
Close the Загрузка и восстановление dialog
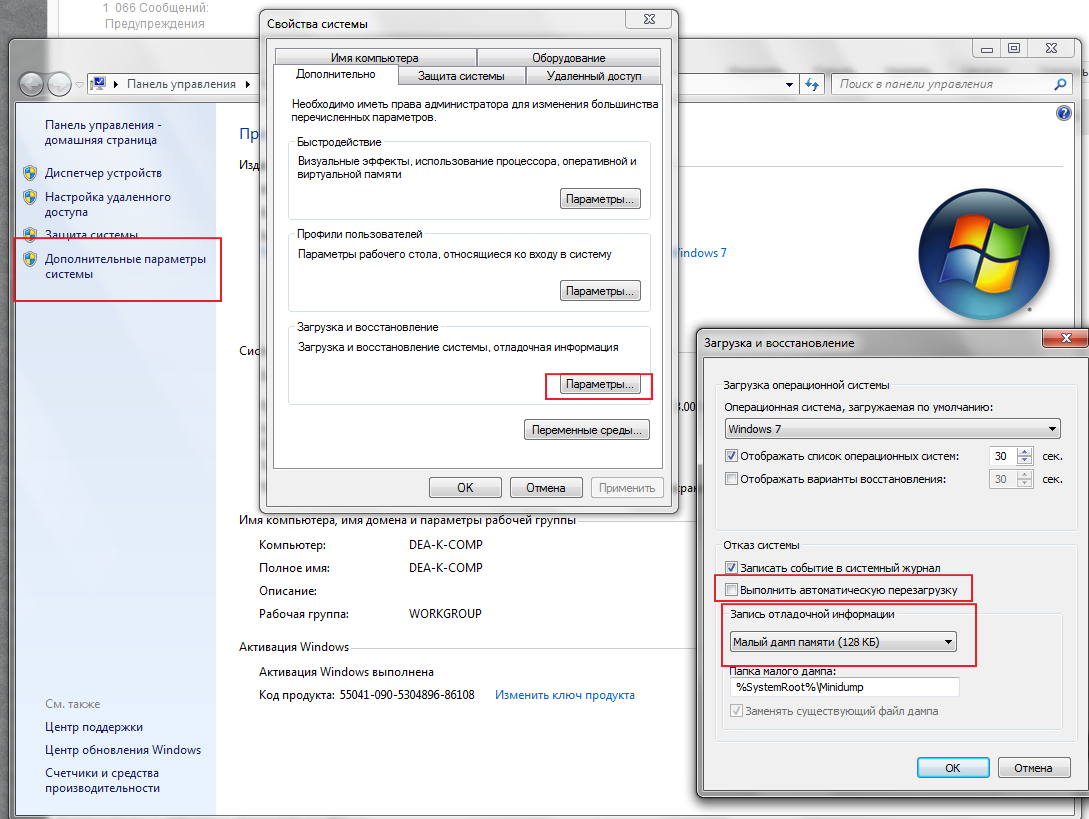pos(1066,338)
